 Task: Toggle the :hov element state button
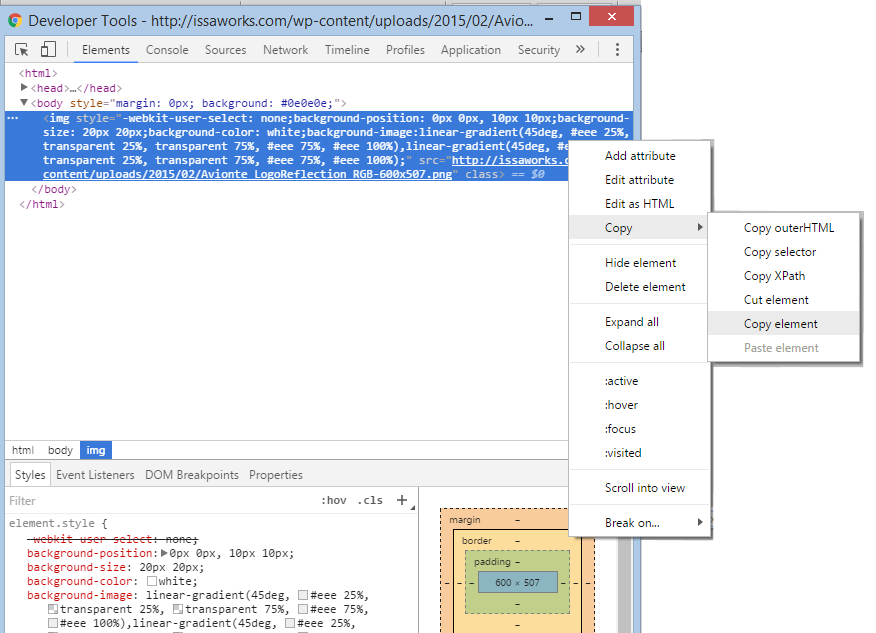click(x=334, y=501)
